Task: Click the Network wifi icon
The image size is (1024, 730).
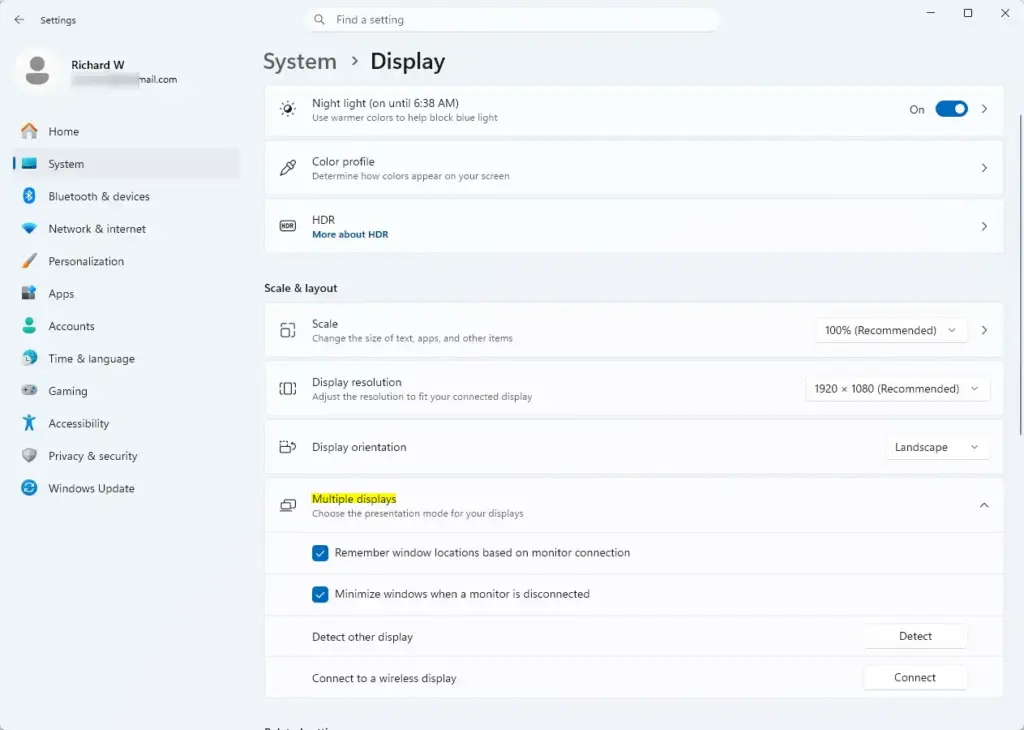Action: (x=29, y=229)
